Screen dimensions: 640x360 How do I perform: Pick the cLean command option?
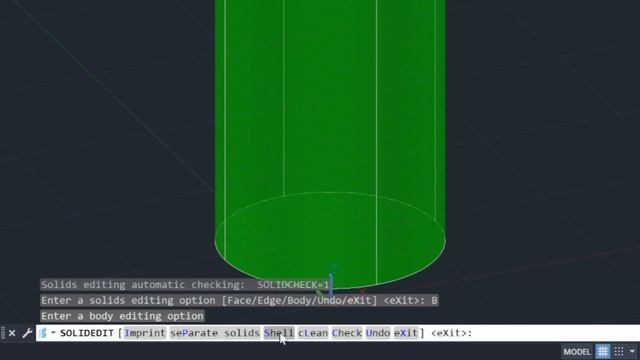pyautogui.click(x=313, y=333)
